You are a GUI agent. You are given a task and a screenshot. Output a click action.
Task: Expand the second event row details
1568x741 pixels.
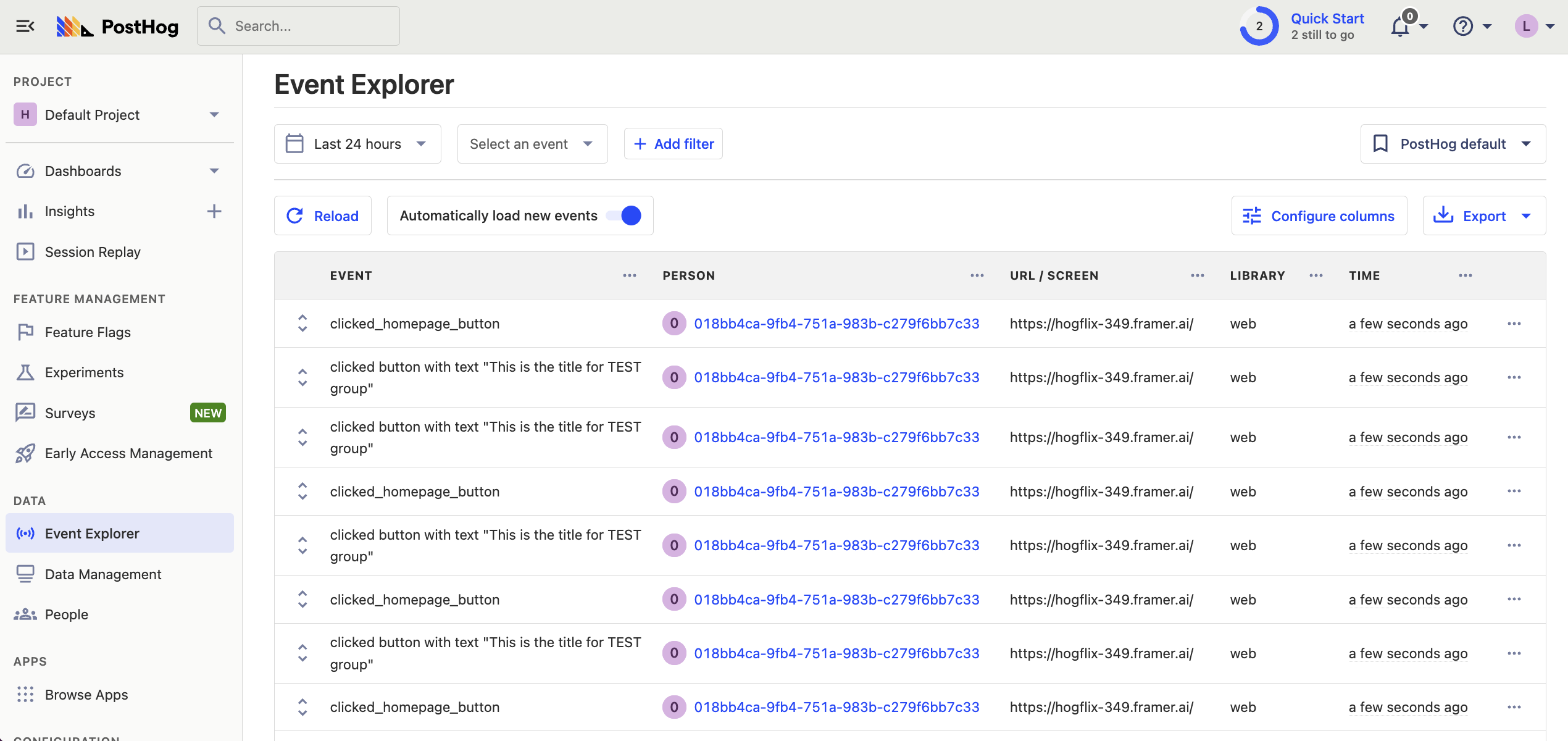tap(302, 377)
